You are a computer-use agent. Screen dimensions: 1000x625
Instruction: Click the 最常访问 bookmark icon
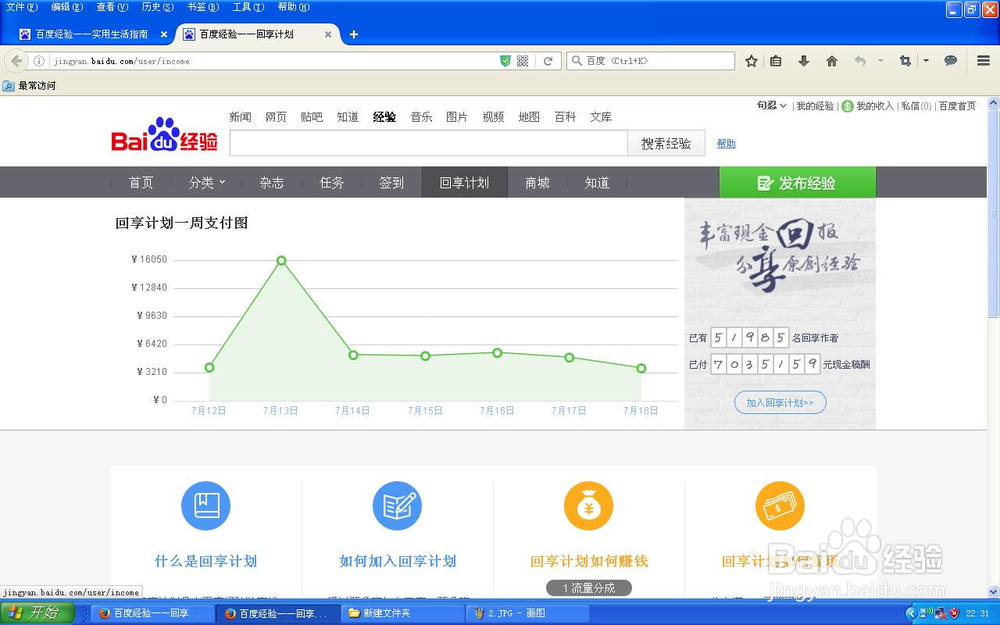tap(8, 86)
